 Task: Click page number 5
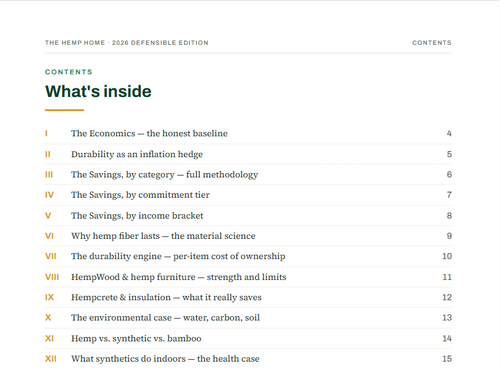pos(449,154)
